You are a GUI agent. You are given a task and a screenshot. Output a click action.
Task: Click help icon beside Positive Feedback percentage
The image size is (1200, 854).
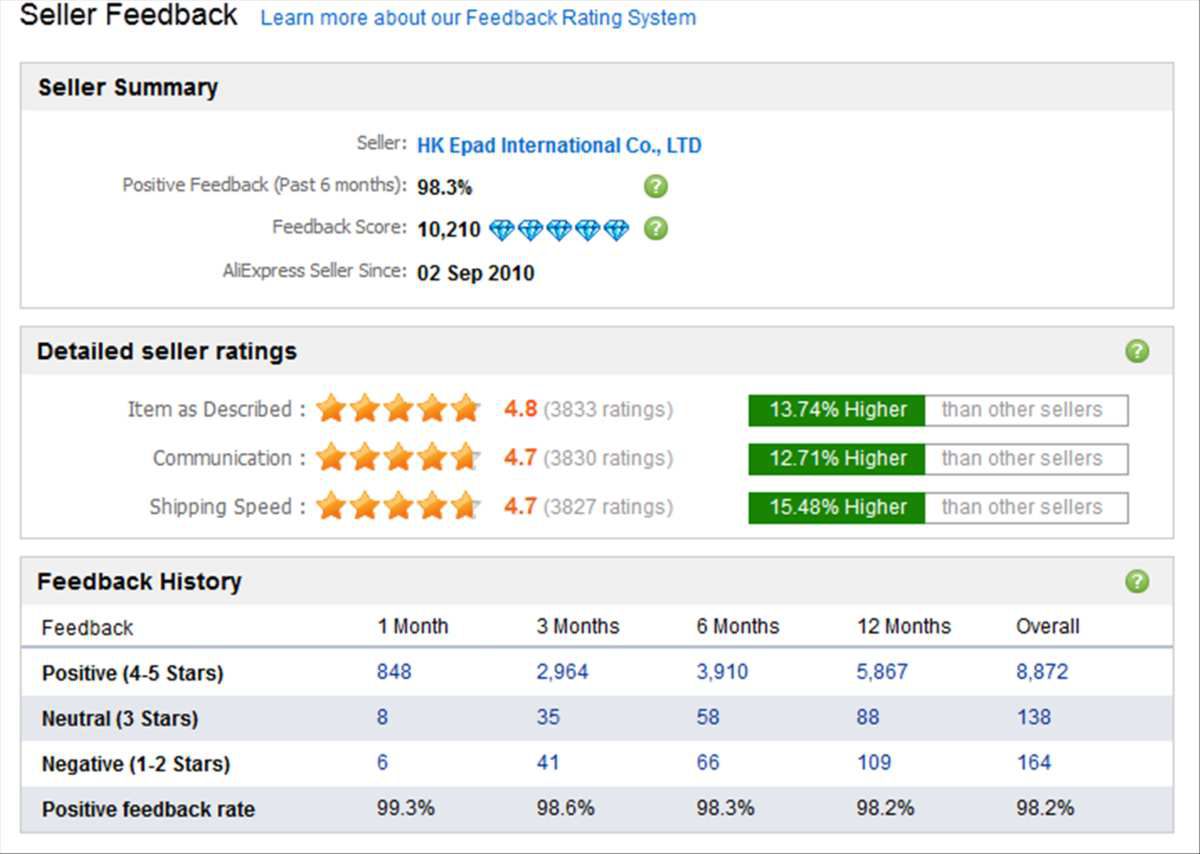pyautogui.click(x=655, y=186)
